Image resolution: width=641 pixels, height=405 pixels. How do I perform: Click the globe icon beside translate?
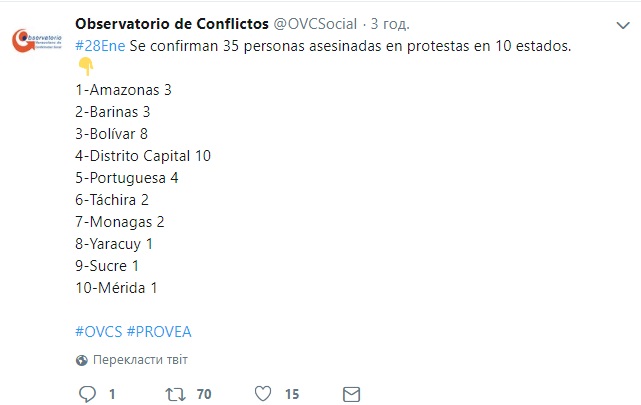[x=82, y=360]
